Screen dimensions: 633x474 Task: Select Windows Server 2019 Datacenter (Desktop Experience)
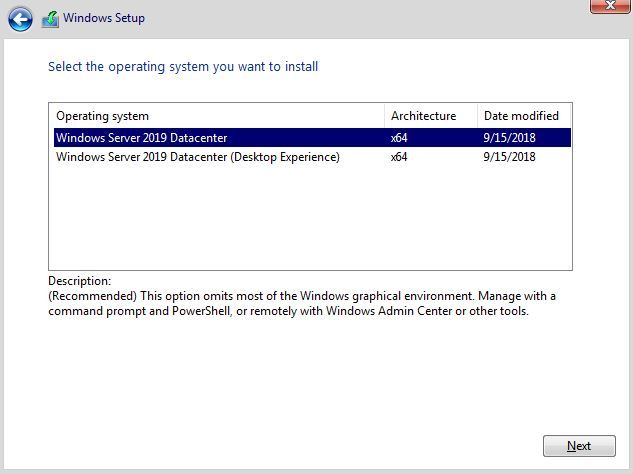pos(312,157)
